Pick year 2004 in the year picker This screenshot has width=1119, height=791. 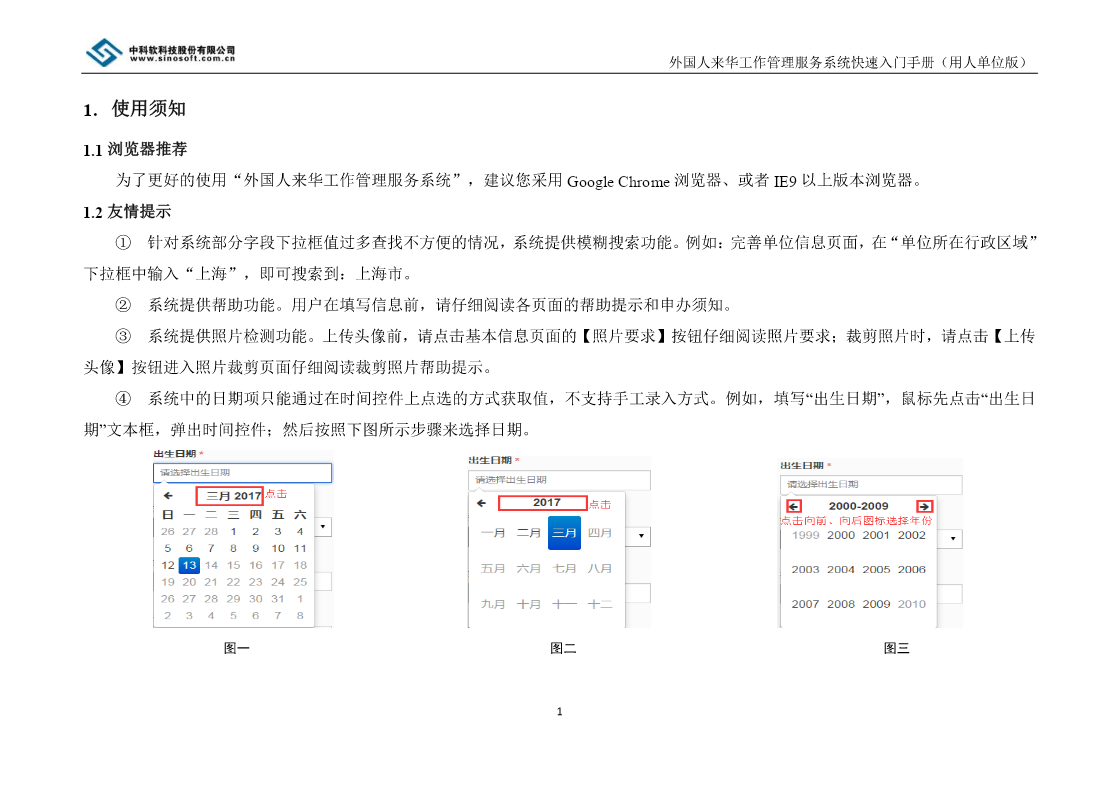841,570
